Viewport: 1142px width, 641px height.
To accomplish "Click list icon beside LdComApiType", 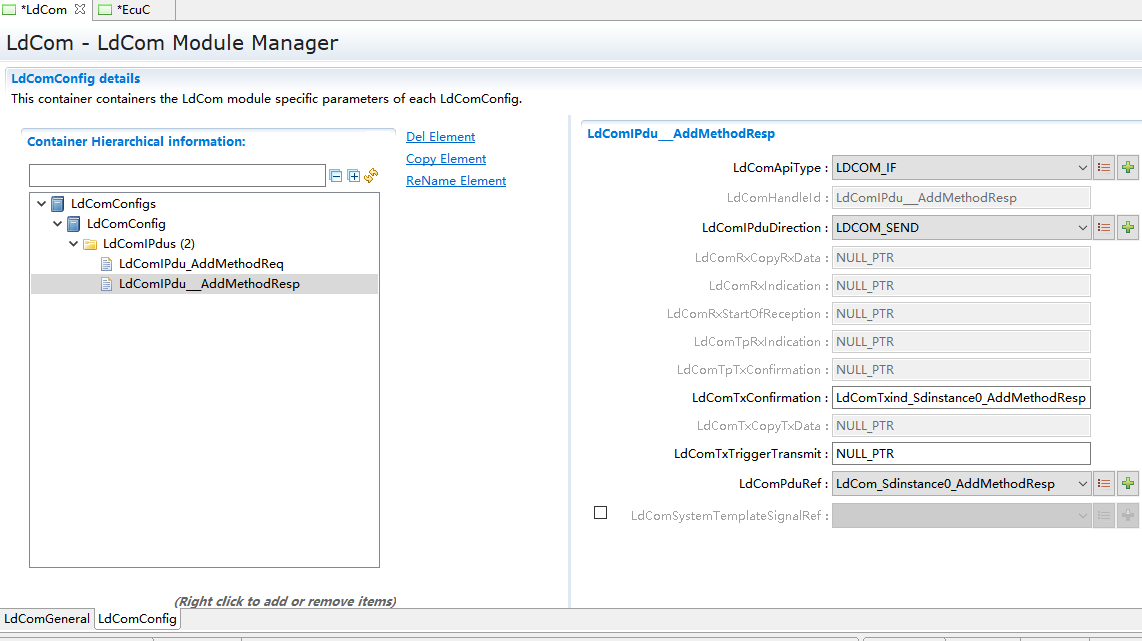I will point(1104,168).
